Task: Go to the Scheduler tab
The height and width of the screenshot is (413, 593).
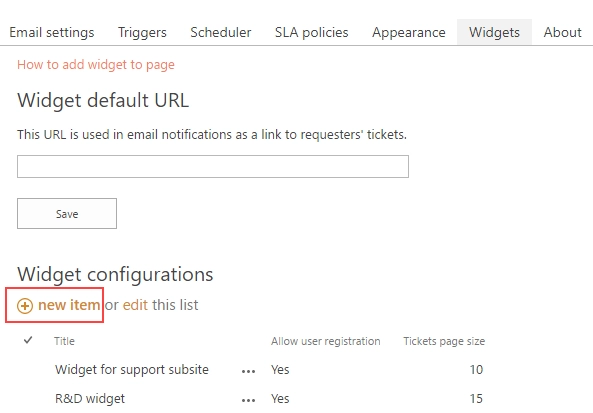Action: pos(221,32)
